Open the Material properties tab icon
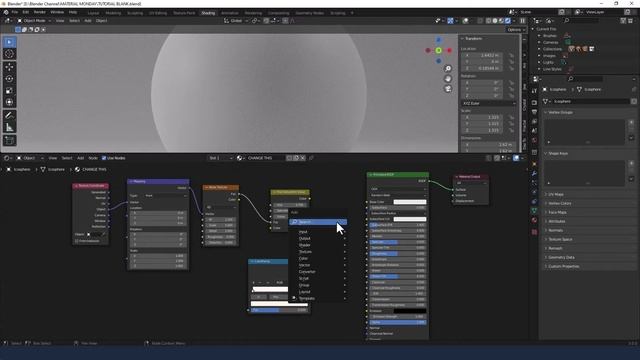This screenshot has width=640, height=360. tap(534, 220)
